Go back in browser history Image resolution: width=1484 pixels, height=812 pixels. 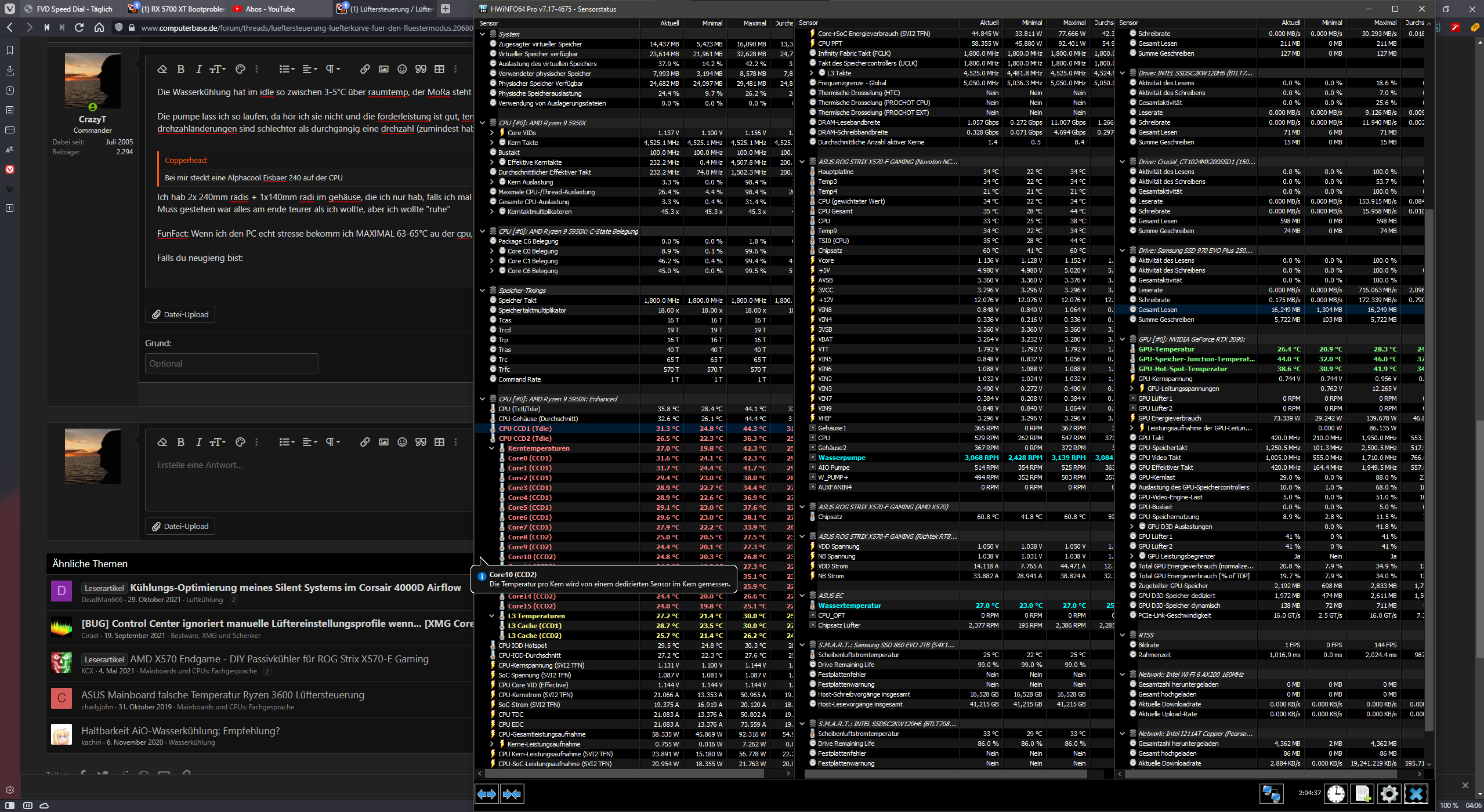pyautogui.click(x=9, y=27)
